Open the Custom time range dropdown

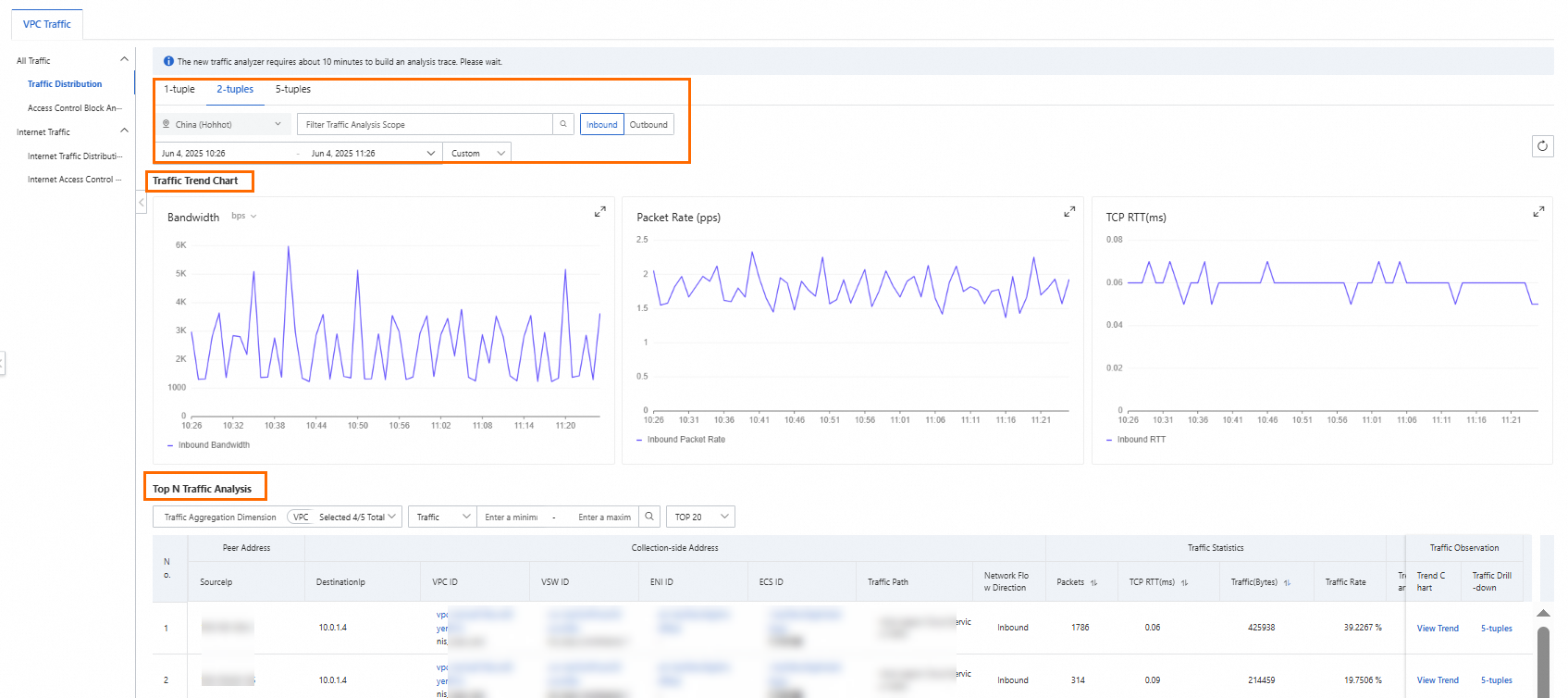477,153
